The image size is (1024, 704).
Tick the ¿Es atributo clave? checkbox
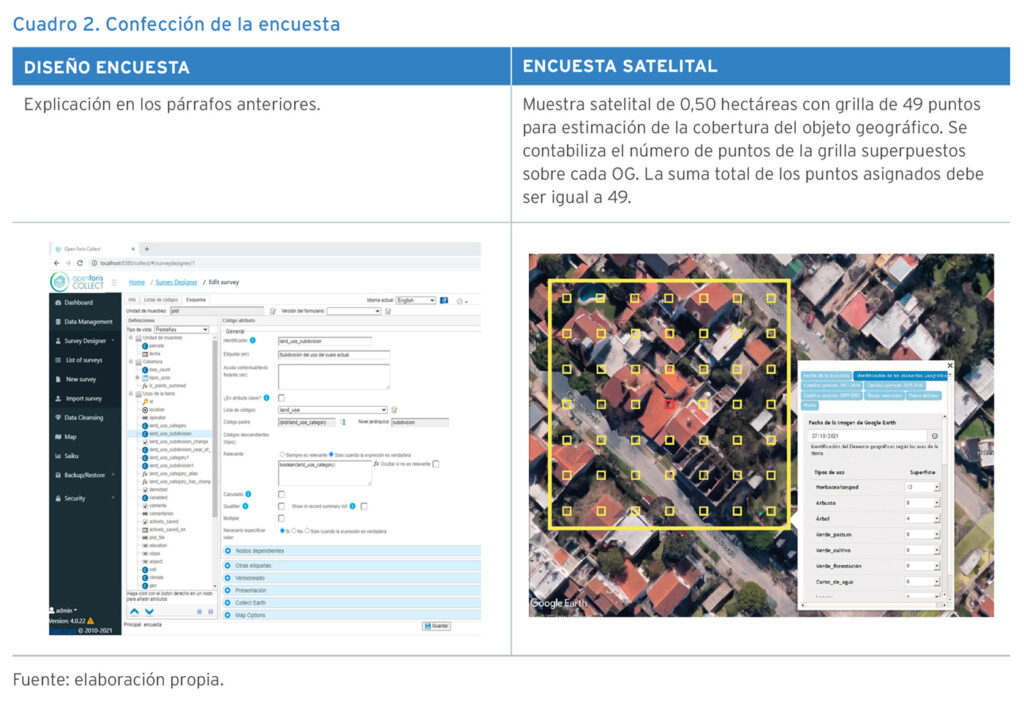point(281,398)
